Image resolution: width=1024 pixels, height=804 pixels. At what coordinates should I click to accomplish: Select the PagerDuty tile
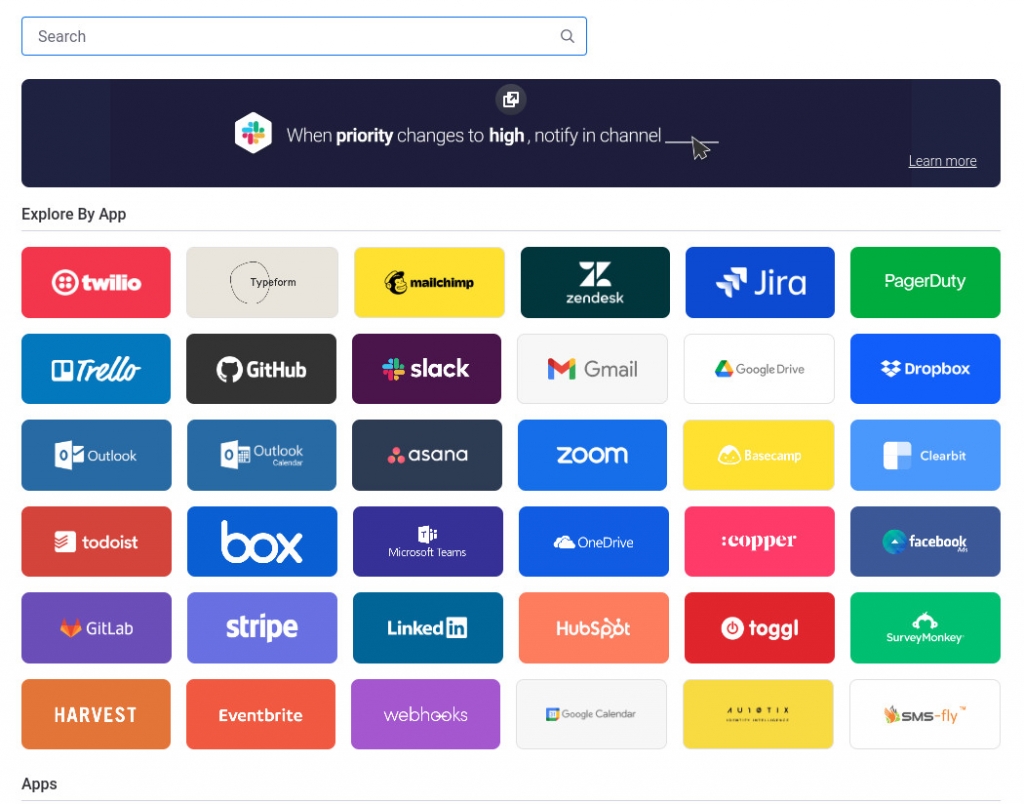925,282
